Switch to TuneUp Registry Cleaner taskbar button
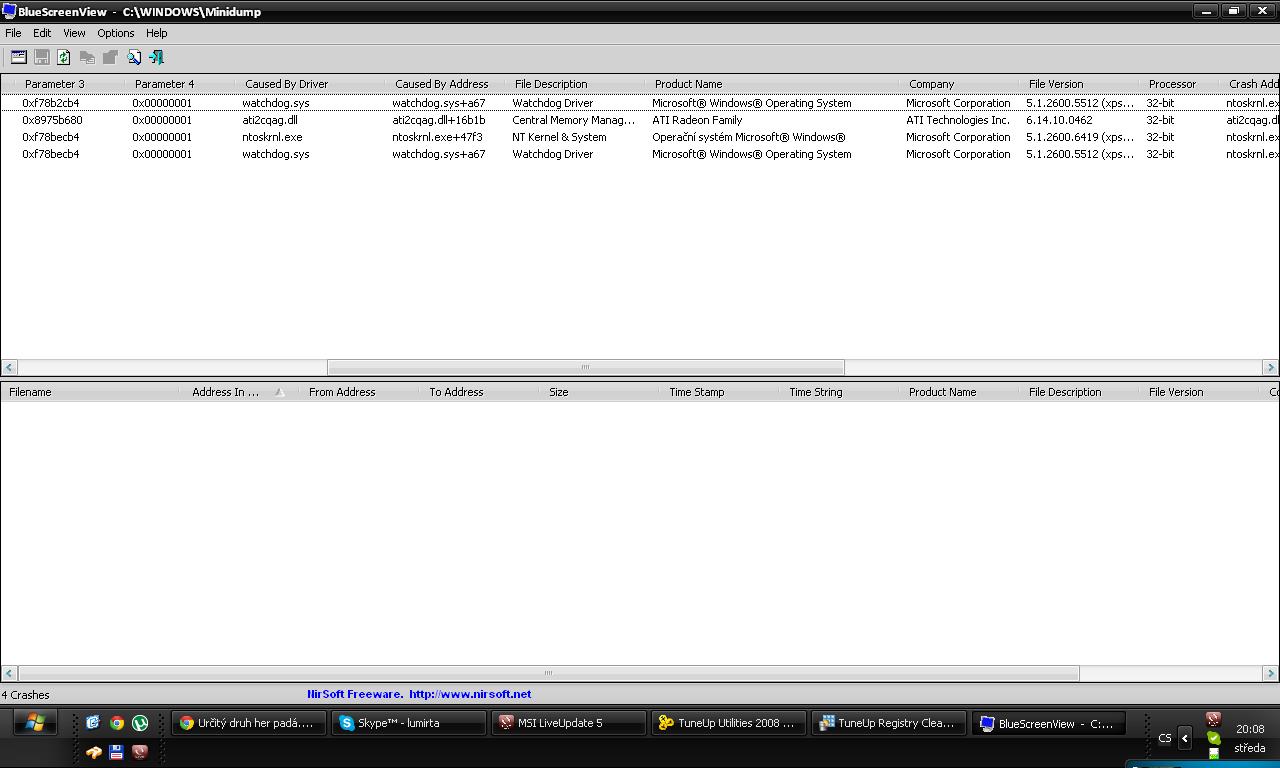Image resolution: width=1280 pixels, height=768 pixels. [x=889, y=723]
